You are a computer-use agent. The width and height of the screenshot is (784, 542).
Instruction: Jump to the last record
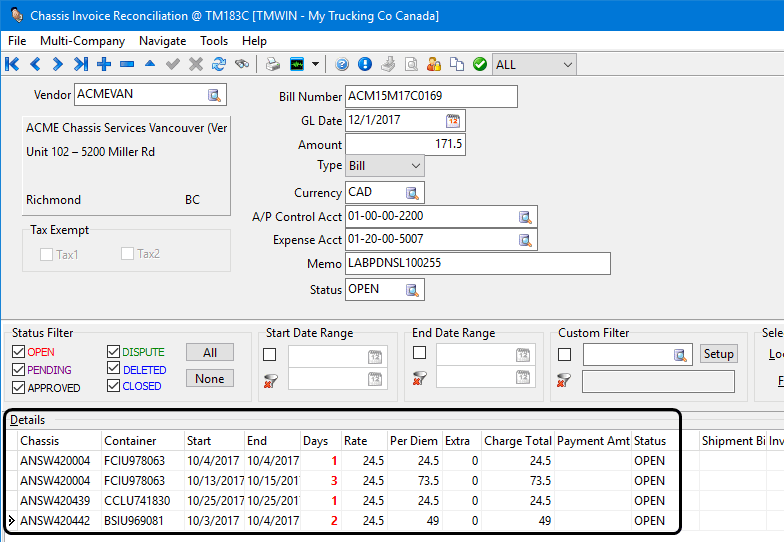click(x=81, y=64)
